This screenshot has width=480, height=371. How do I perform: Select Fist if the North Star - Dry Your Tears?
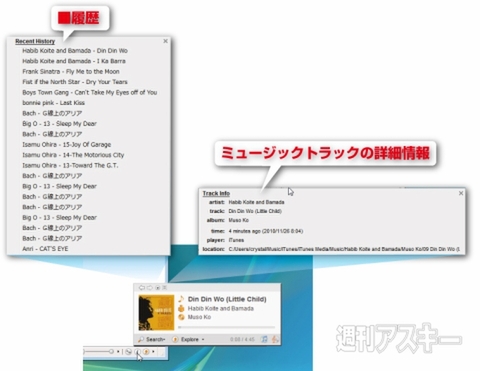(x=75, y=82)
